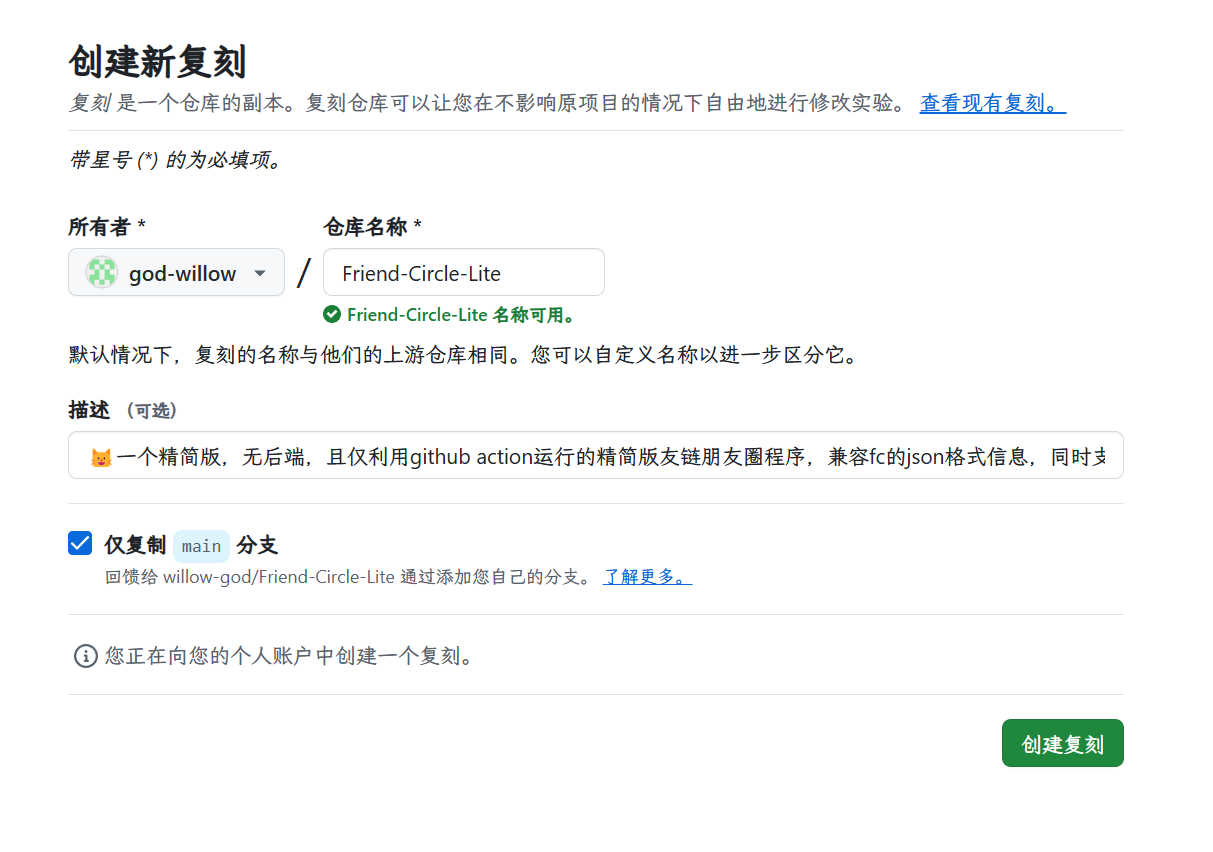Click the "所有者 *" field label
The width and height of the screenshot is (1213, 852).
(107, 227)
